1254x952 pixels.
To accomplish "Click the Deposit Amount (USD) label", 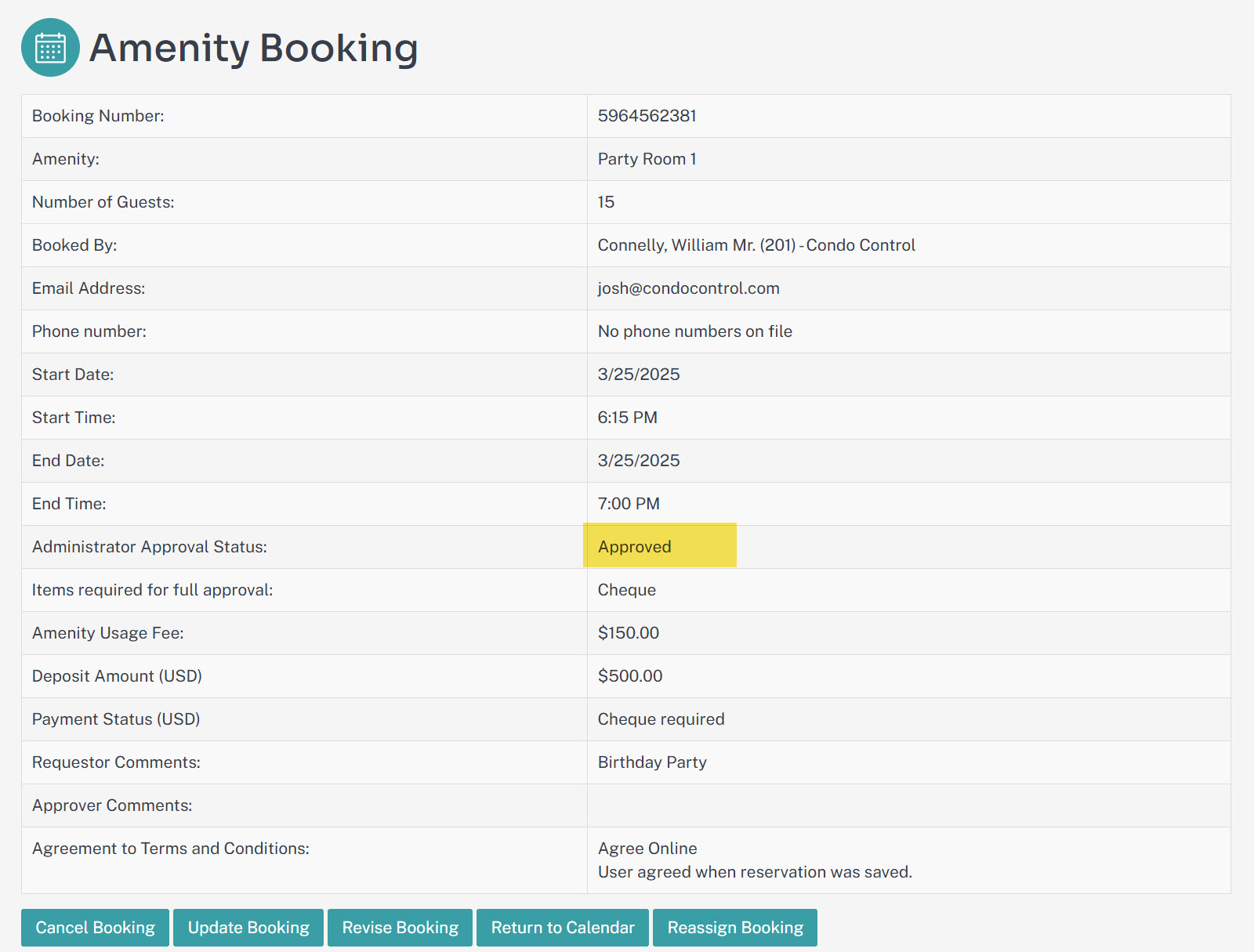I will pyautogui.click(x=117, y=676).
